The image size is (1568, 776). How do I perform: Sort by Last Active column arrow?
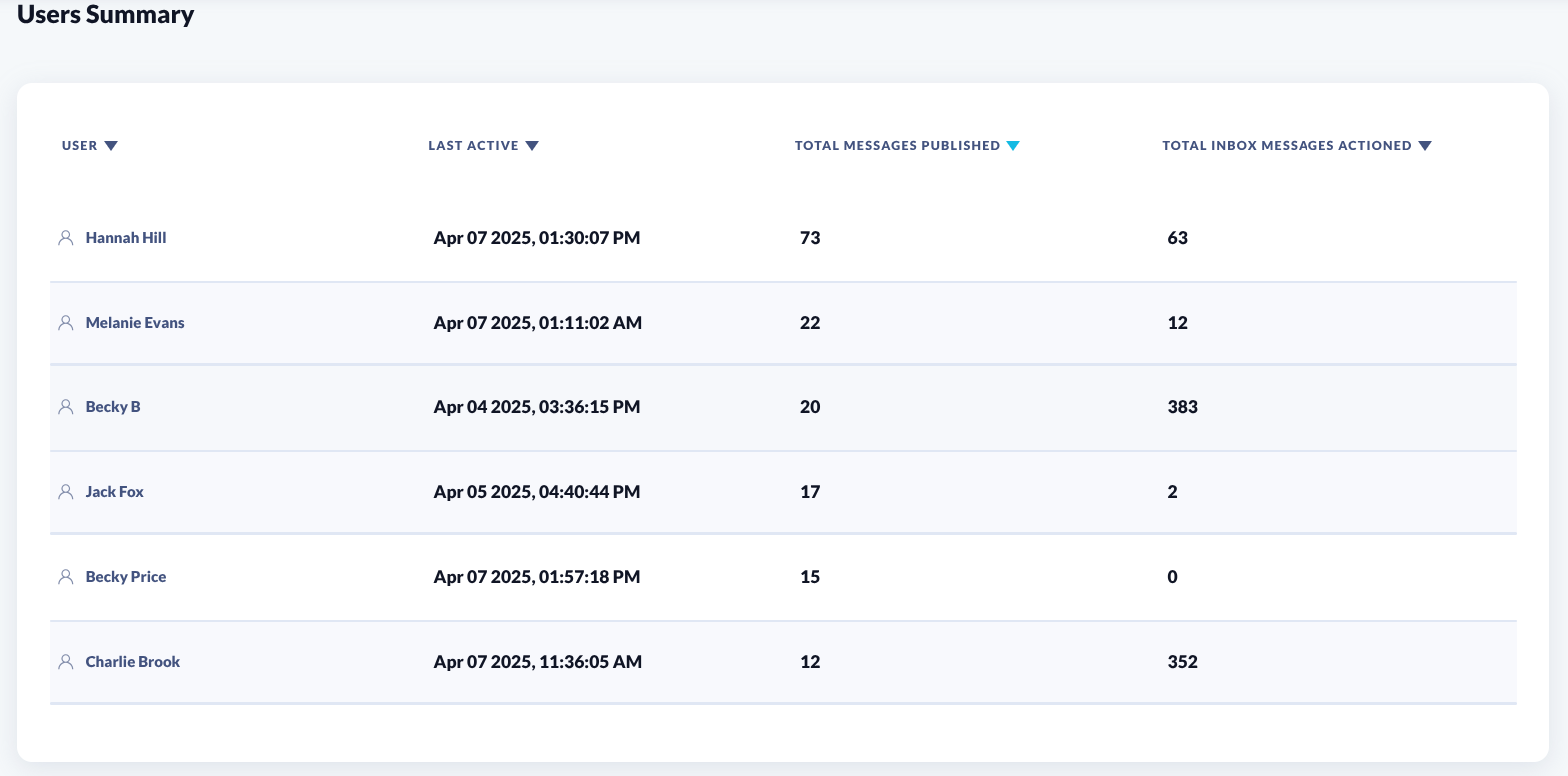click(x=532, y=146)
